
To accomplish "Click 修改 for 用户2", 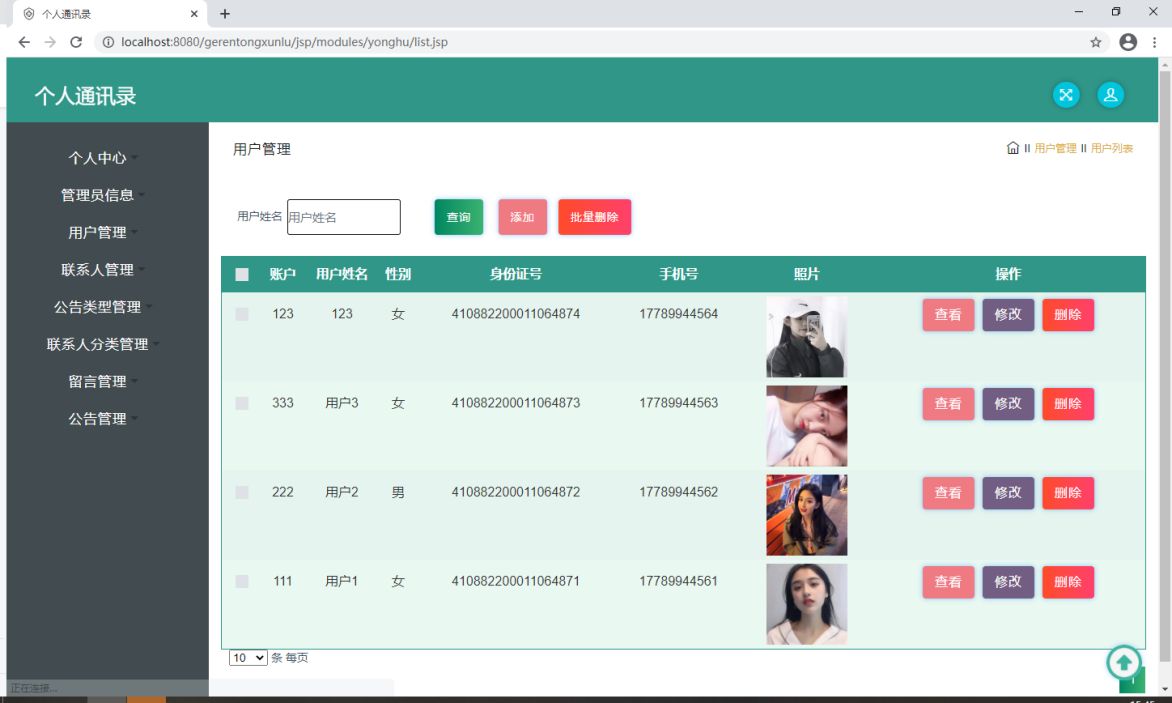I will click(x=1008, y=492).
